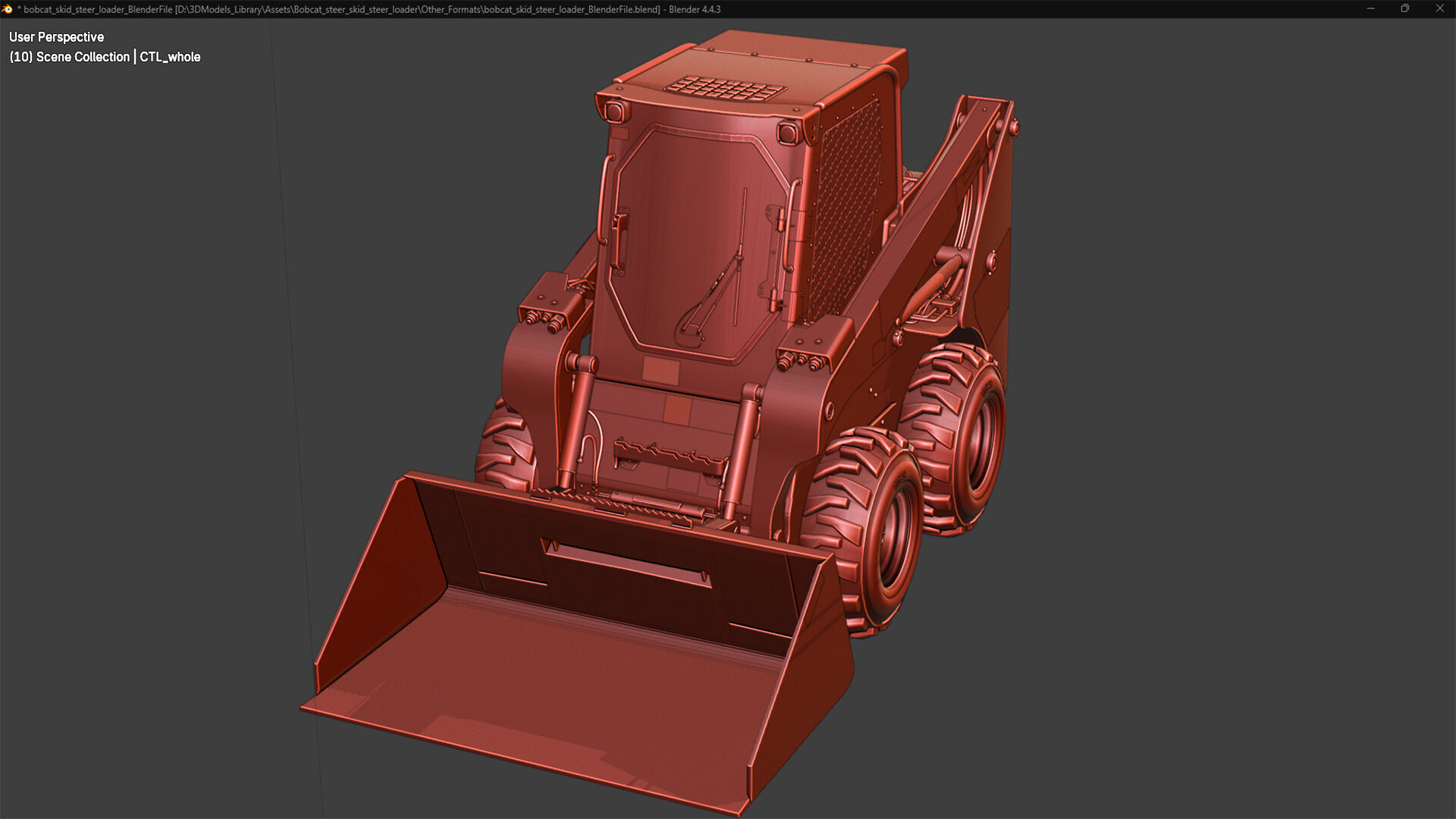Click the front left tire behind the bucket

pyautogui.click(x=504, y=447)
